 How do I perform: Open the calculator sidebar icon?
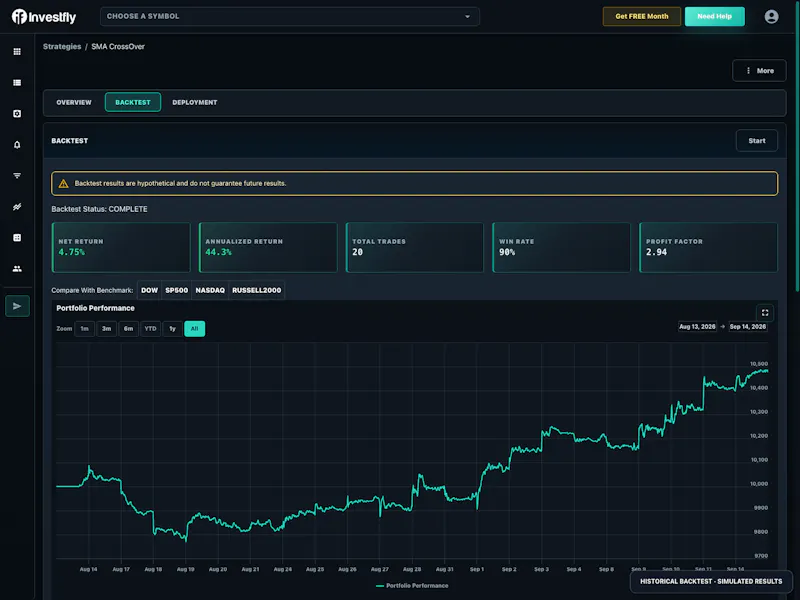pyautogui.click(x=17, y=238)
